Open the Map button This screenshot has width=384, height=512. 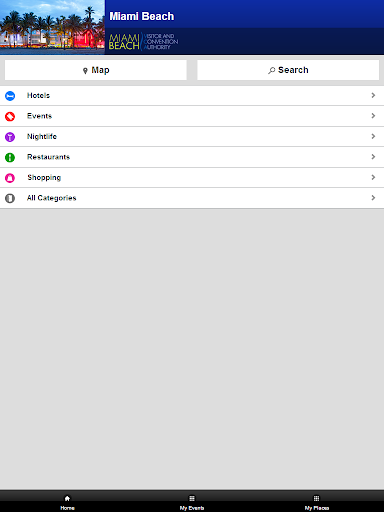[96, 70]
